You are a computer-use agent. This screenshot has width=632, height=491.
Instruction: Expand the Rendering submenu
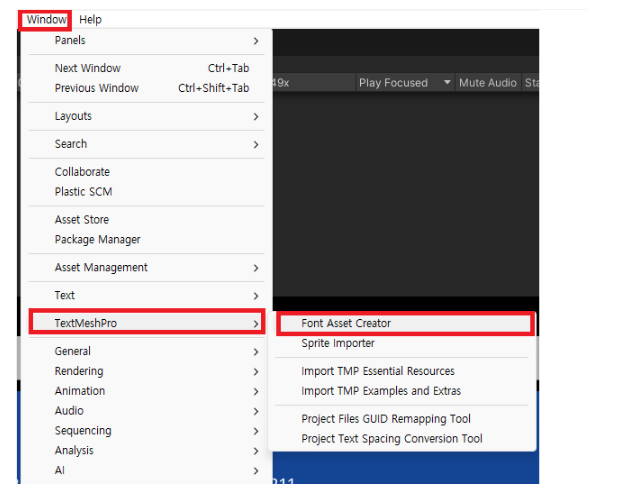tap(147, 371)
